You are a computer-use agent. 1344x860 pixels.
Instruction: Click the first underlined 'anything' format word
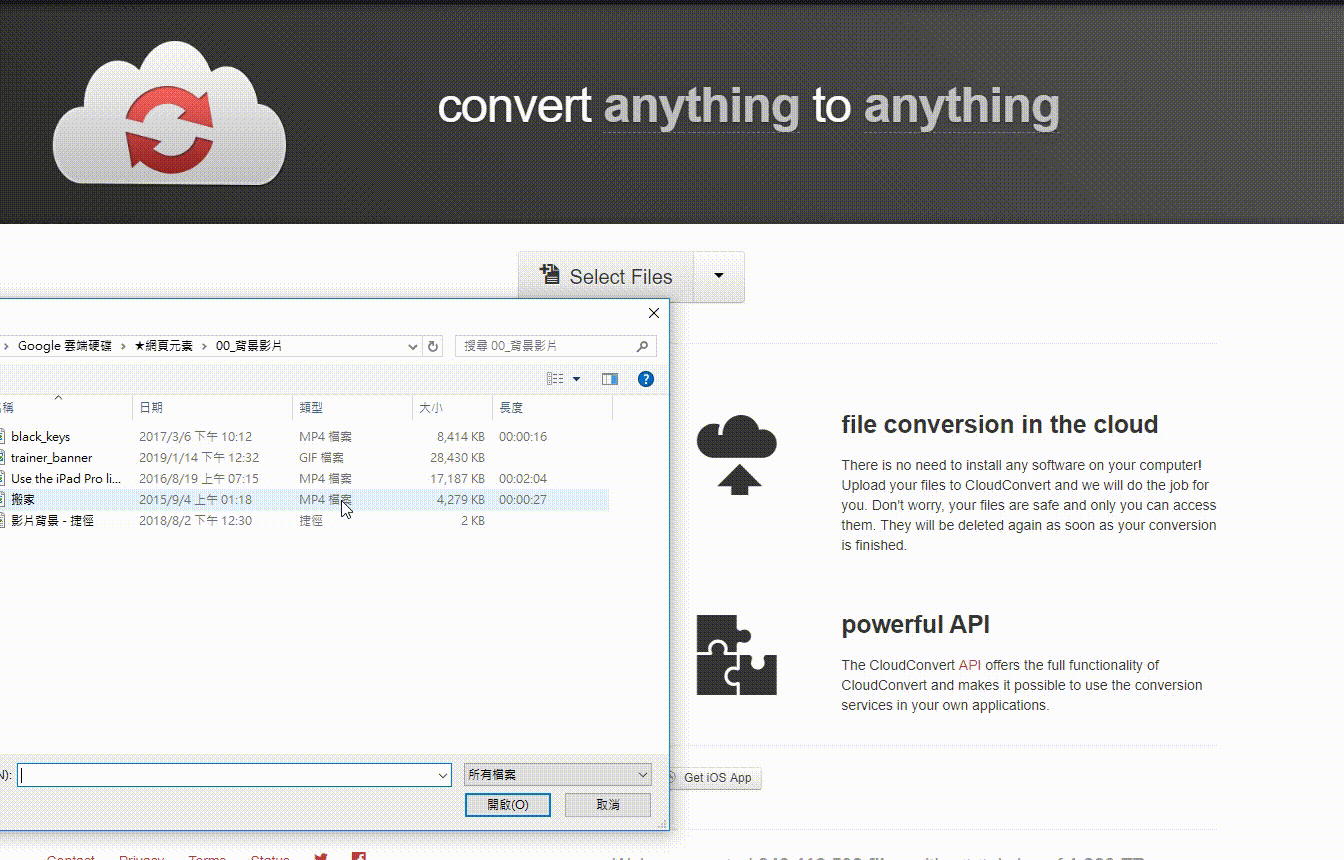[701, 106]
